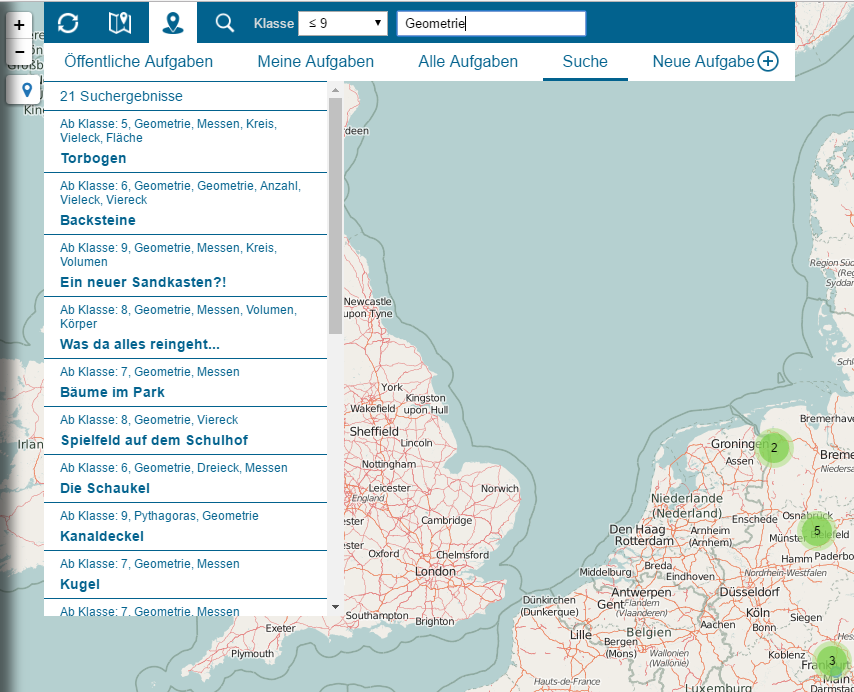Switch to Meine Aufgaben tab
Viewport: 854px width, 692px height.
(315, 62)
